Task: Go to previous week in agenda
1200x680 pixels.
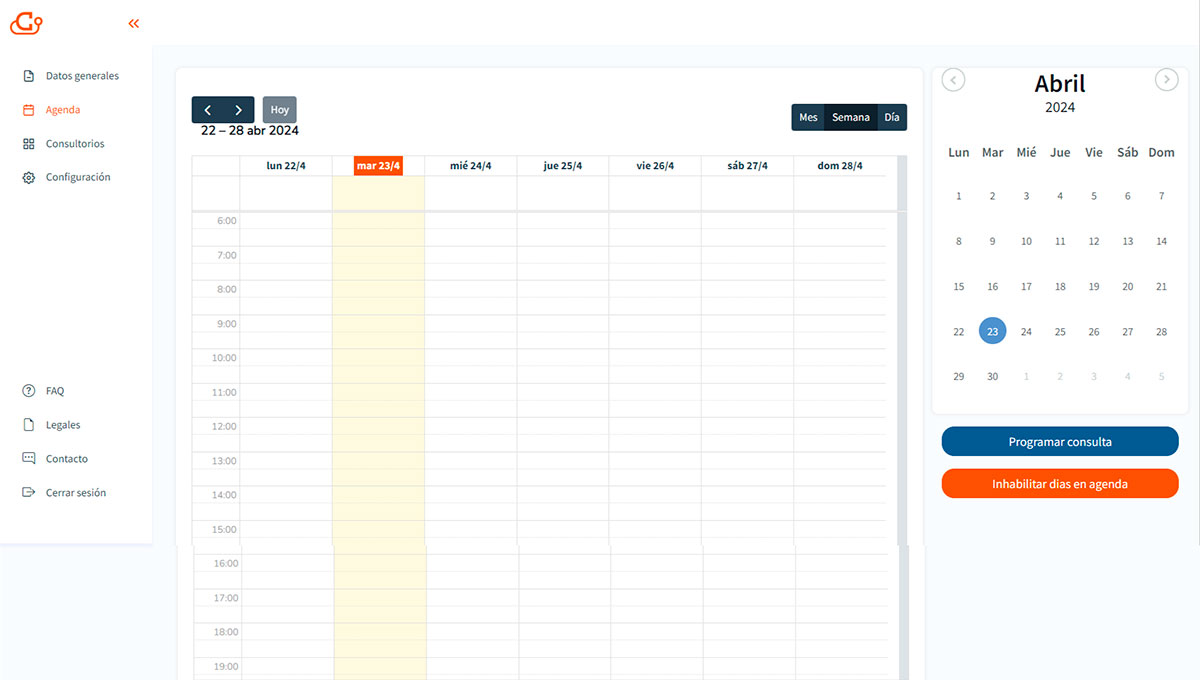Action: click(x=207, y=110)
